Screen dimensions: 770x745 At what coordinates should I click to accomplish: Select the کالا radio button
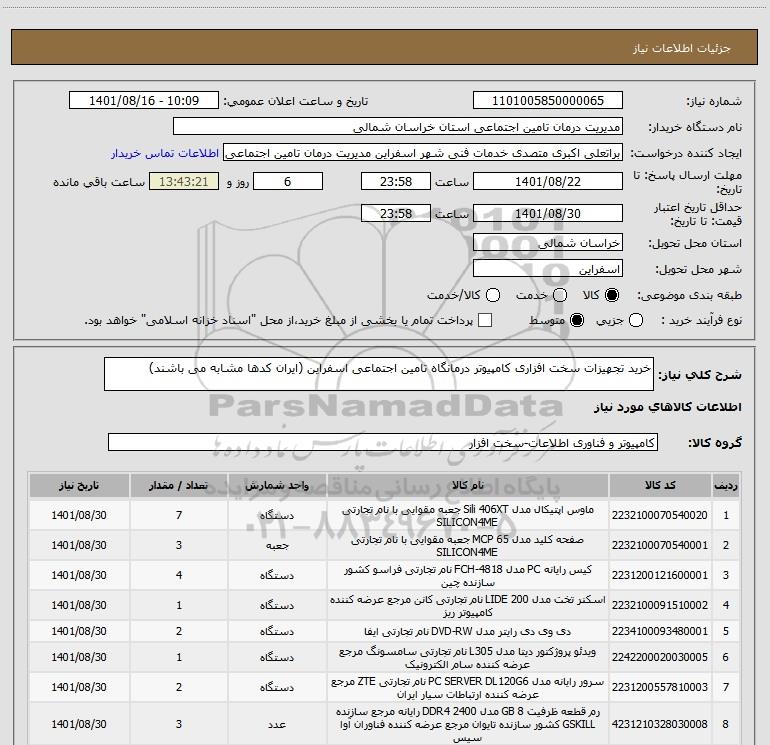612,295
